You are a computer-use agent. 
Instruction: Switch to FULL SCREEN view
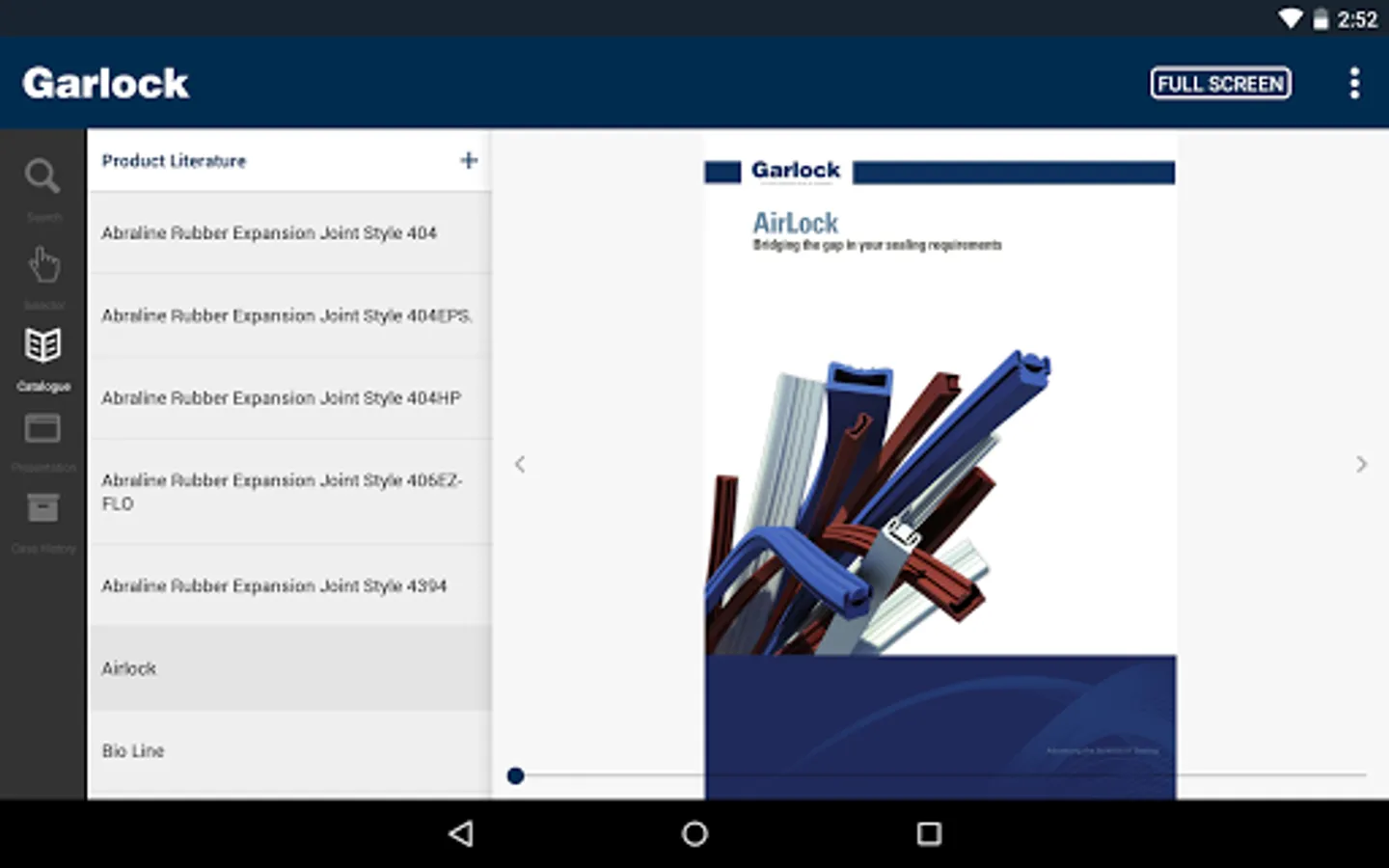(1220, 83)
